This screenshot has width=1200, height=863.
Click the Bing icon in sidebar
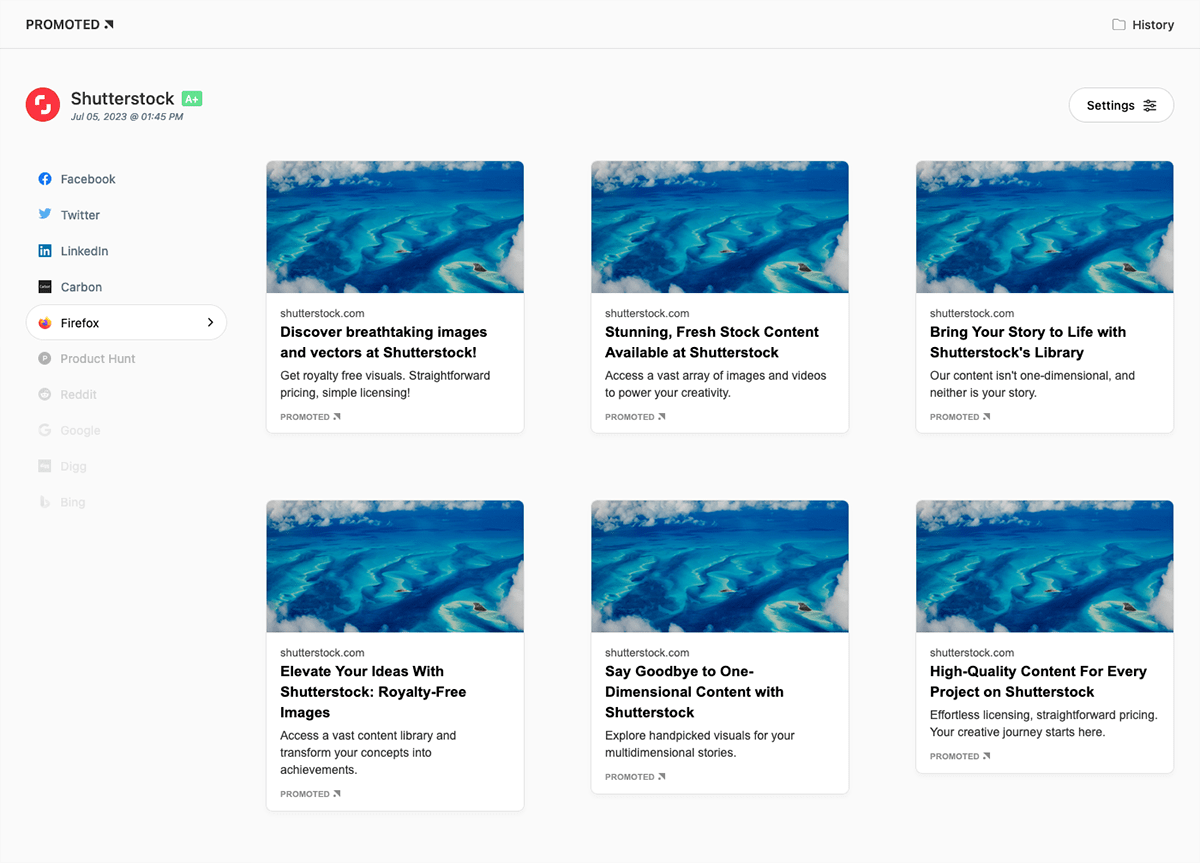point(45,502)
